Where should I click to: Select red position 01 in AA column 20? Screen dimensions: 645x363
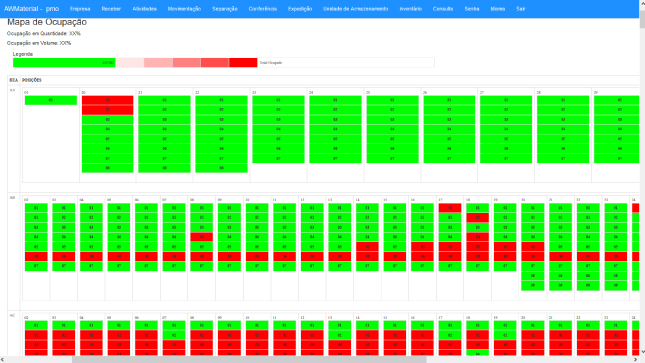point(107,100)
